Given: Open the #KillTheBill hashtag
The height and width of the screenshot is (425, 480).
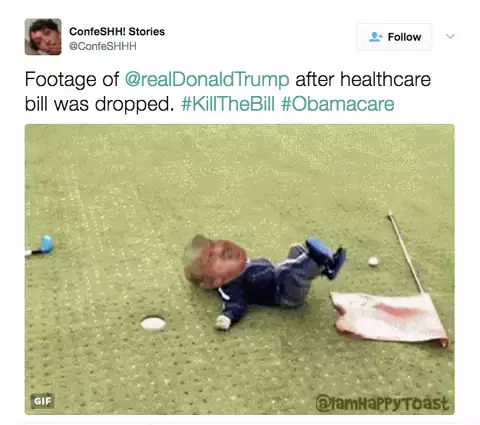Looking at the screenshot, I should pyautogui.click(x=228, y=104).
